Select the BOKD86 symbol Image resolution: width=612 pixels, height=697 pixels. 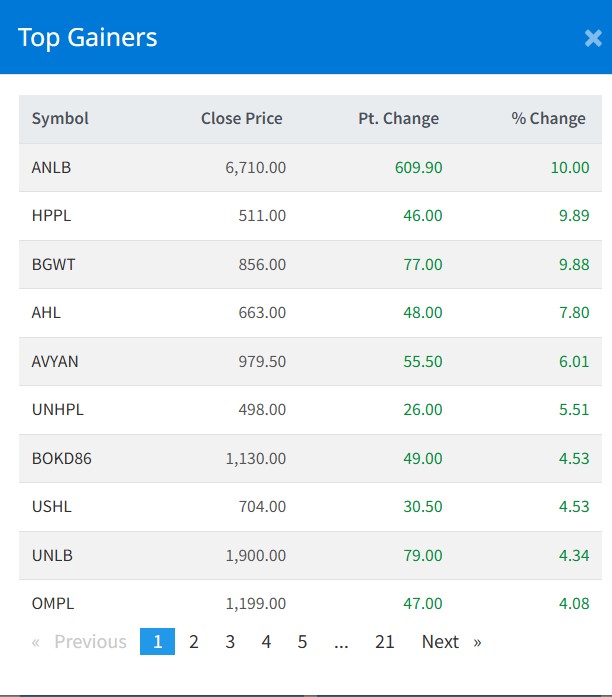[x=62, y=458]
